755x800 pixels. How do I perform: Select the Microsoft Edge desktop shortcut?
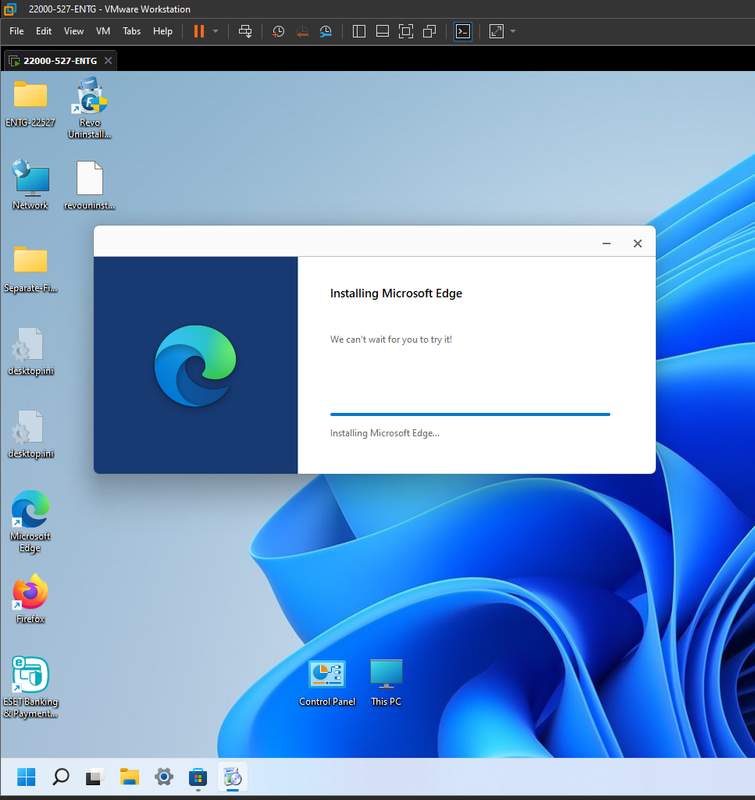click(31, 521)
